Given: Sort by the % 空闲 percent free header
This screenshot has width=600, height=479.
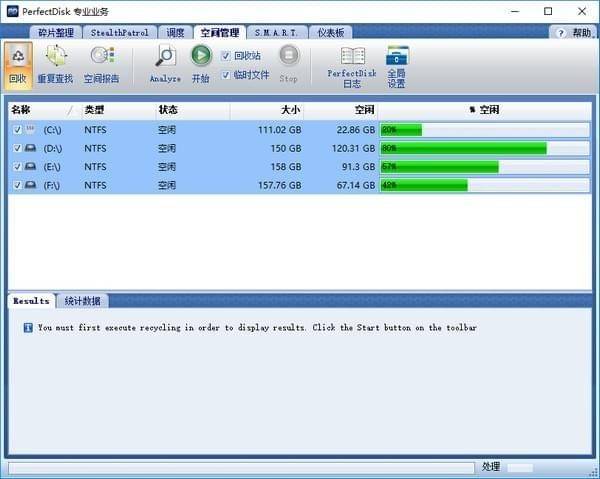Looking at the screenshot, I should [x=484, y=110].
